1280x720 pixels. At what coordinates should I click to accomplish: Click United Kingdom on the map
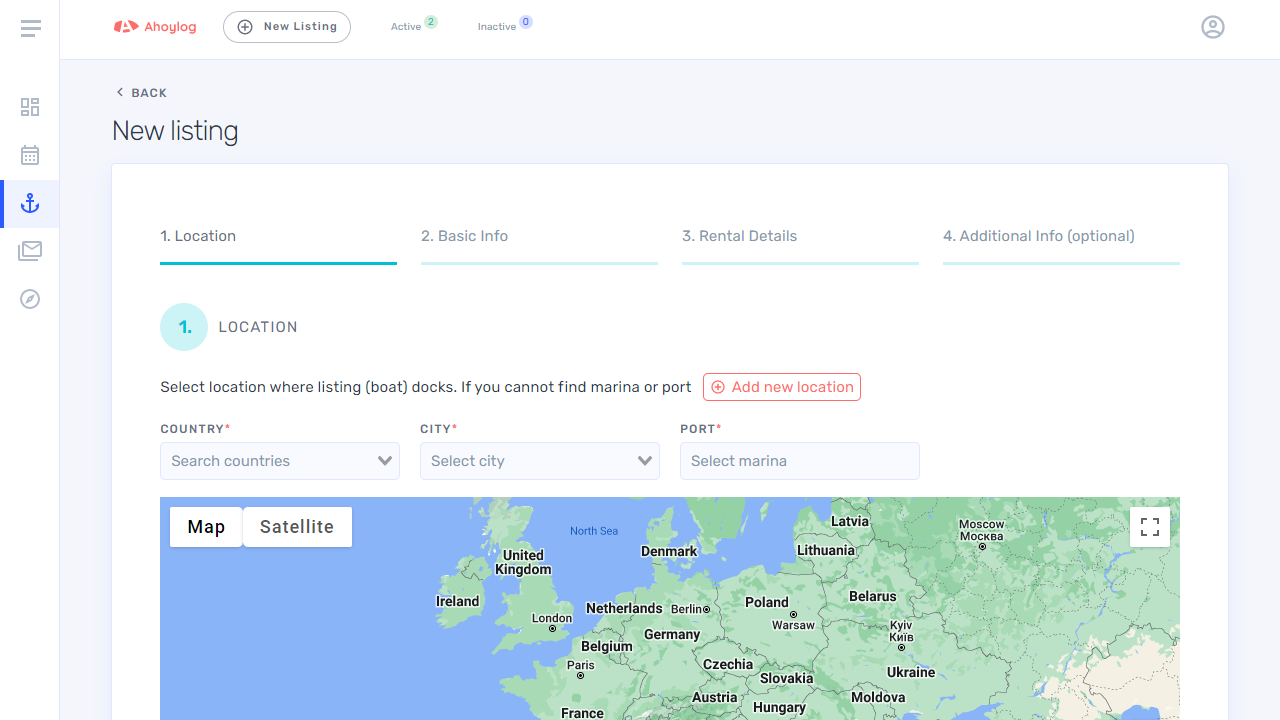[523, 562]
